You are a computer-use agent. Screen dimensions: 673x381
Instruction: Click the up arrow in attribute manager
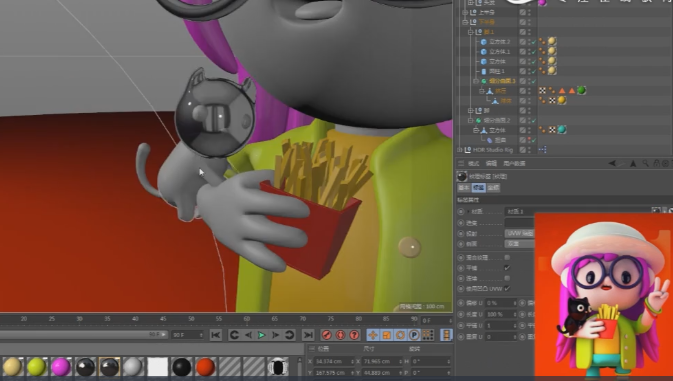[x=633, y=163]
